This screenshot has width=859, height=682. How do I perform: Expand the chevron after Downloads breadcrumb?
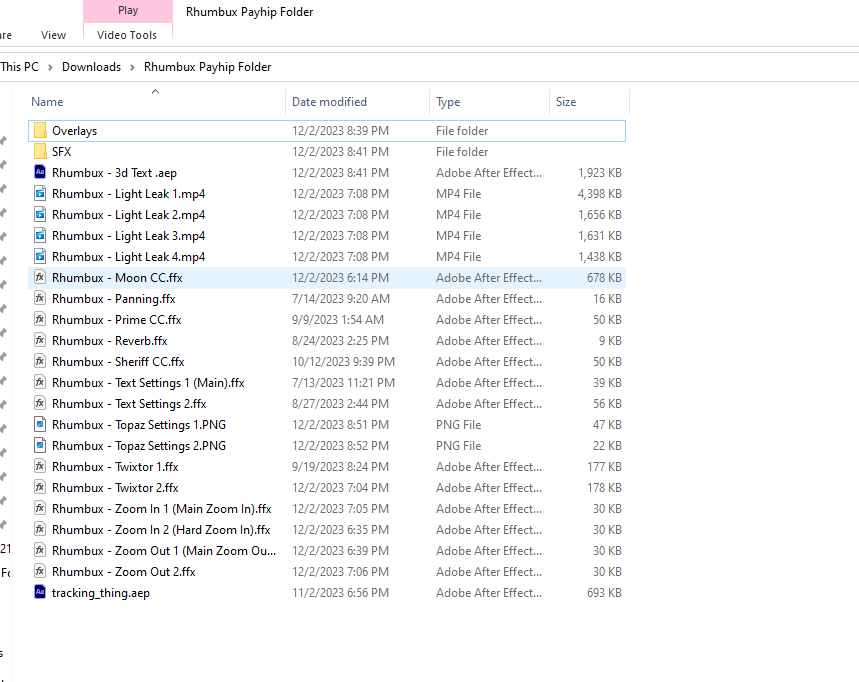coord(132,67)
